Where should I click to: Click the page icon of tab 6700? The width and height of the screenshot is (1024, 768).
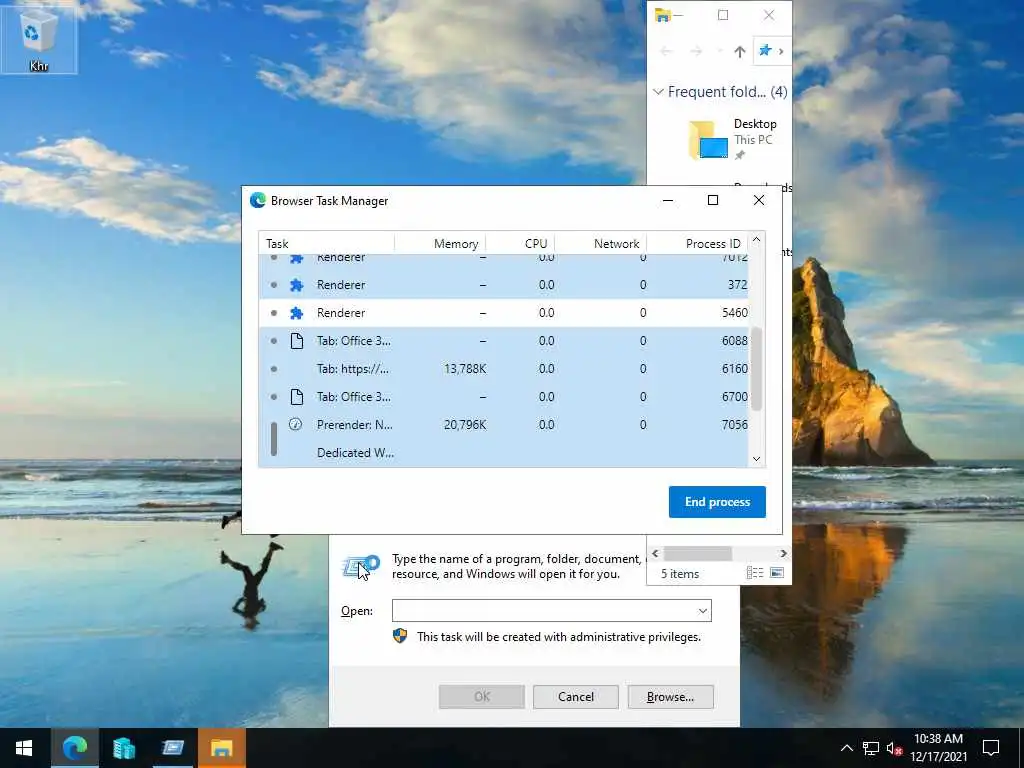(296, 397)
